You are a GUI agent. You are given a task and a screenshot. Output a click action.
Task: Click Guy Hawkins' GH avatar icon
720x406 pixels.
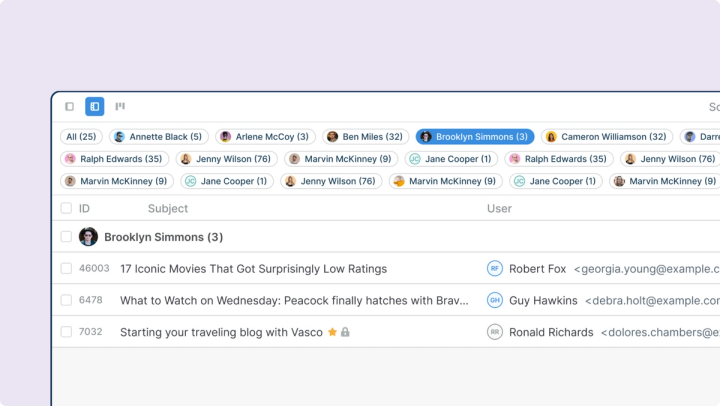[494, 300]
